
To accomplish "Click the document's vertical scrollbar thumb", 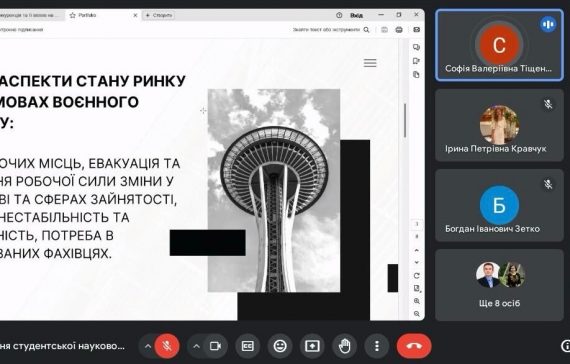I will coord(405,121).
